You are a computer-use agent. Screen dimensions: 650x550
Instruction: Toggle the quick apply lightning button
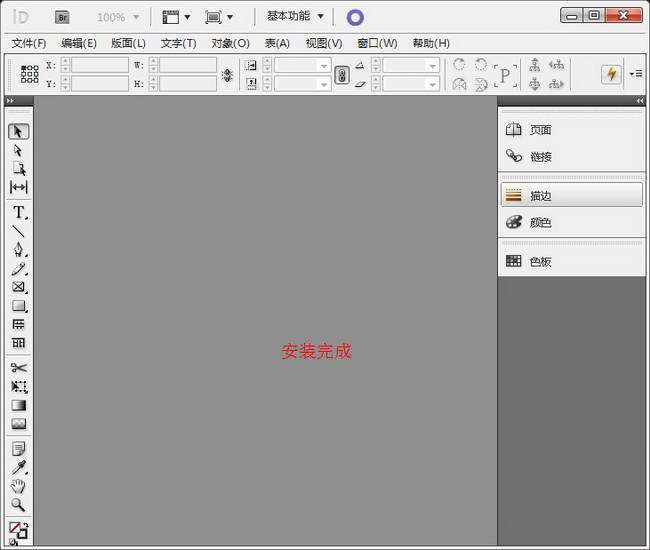click(610, 74)
